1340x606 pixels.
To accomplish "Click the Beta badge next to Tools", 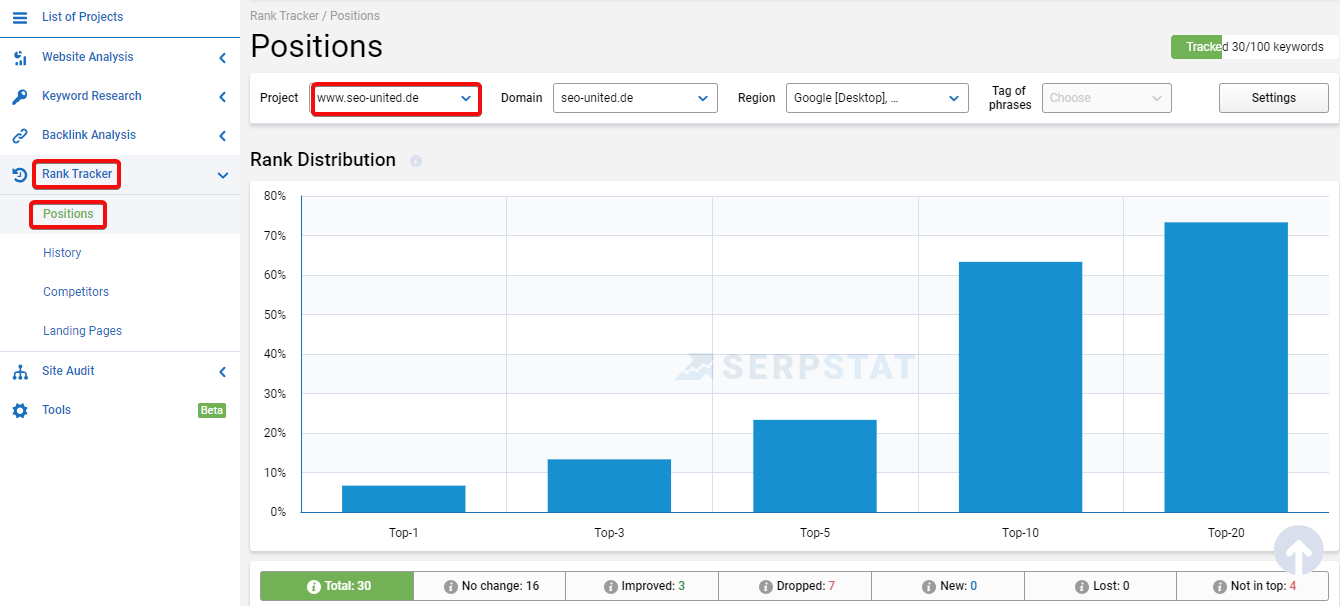I will click(212, 410).
